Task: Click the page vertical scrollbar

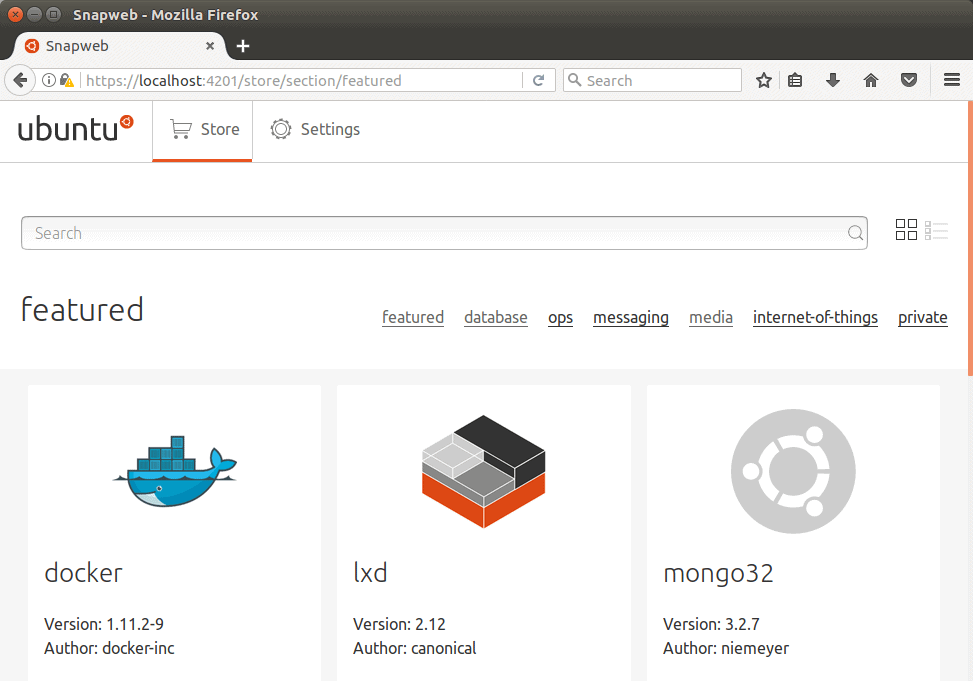Action: point(970,238)
